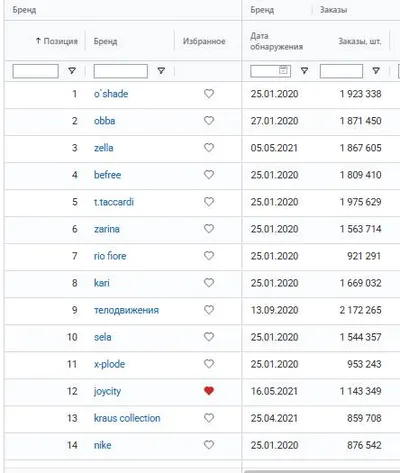The image size is (400, 473).
Task: Open filter icon for Позиция column
Action: 72,71
